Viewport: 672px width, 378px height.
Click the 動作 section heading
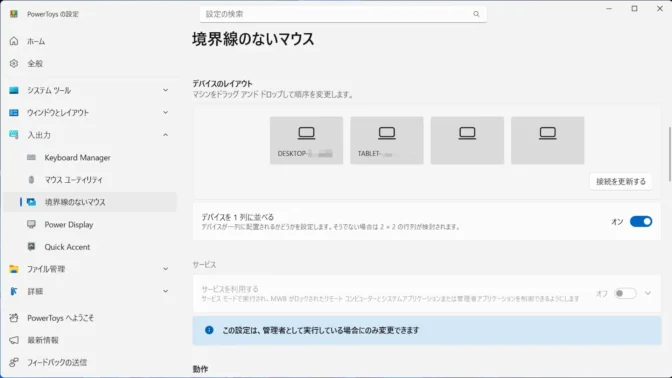pos(200,369)
